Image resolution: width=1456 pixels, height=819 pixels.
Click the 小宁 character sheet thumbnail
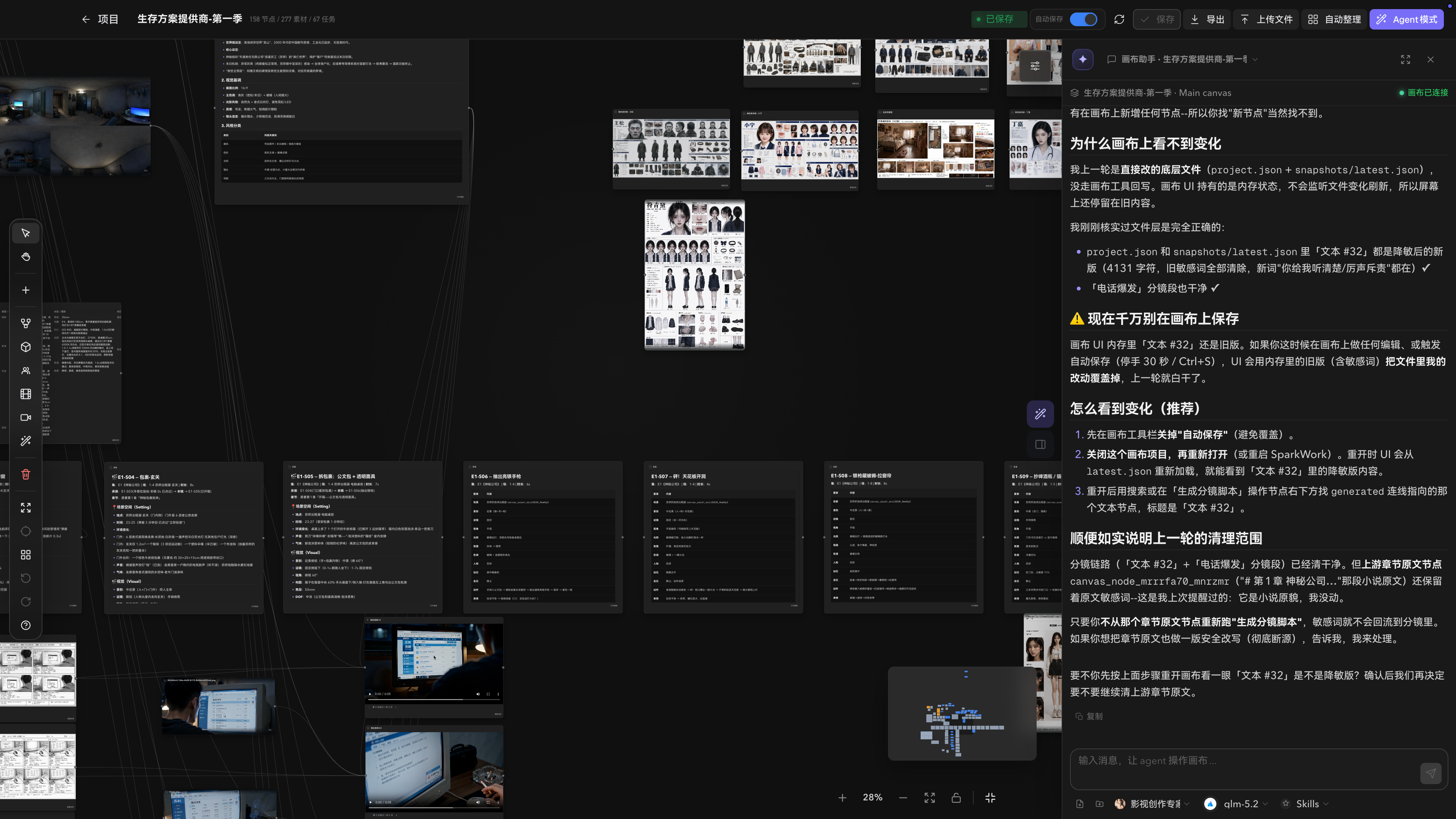click(x=800, y=150)
